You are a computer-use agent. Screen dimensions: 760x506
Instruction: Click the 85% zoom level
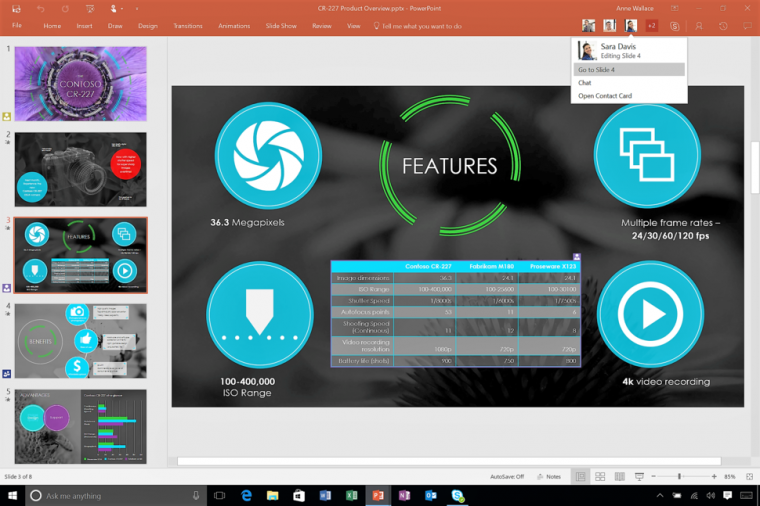[x=729, y=477]
